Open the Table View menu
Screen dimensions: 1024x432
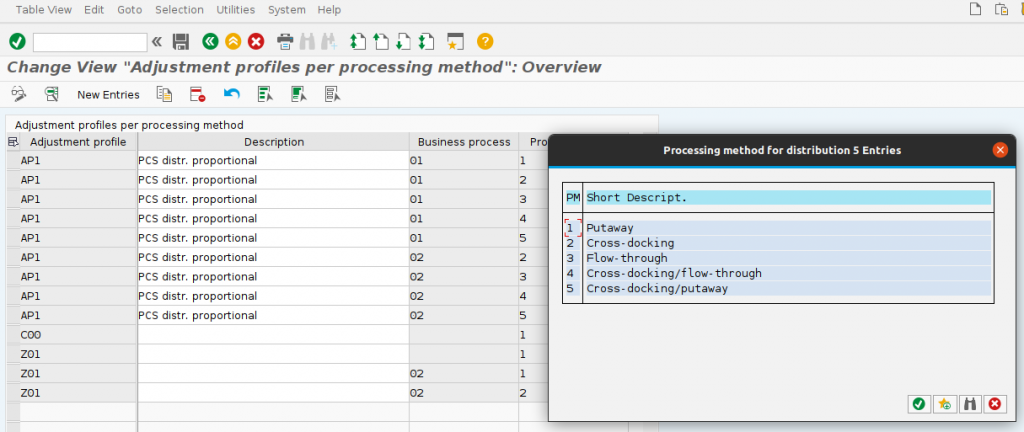[x=44, y=10]
